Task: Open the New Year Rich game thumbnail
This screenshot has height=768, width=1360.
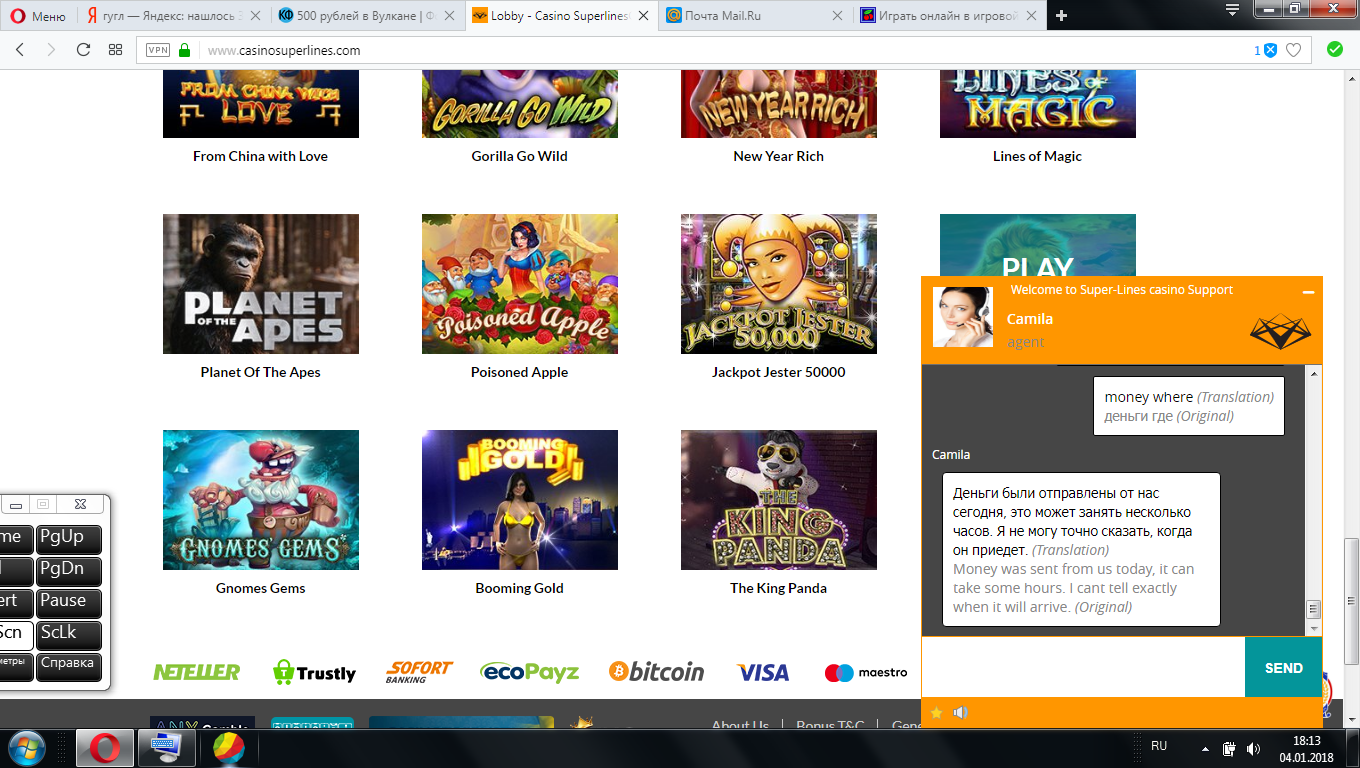Action: 779,104
